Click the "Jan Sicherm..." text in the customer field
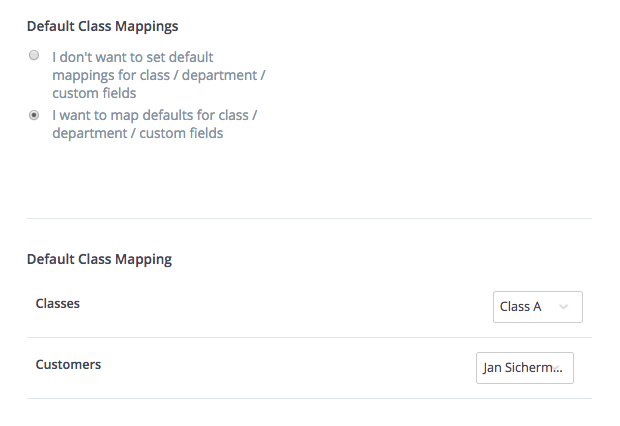Image resolution: width=620 pixels, height=426 pixels. [x=522, y=367]
